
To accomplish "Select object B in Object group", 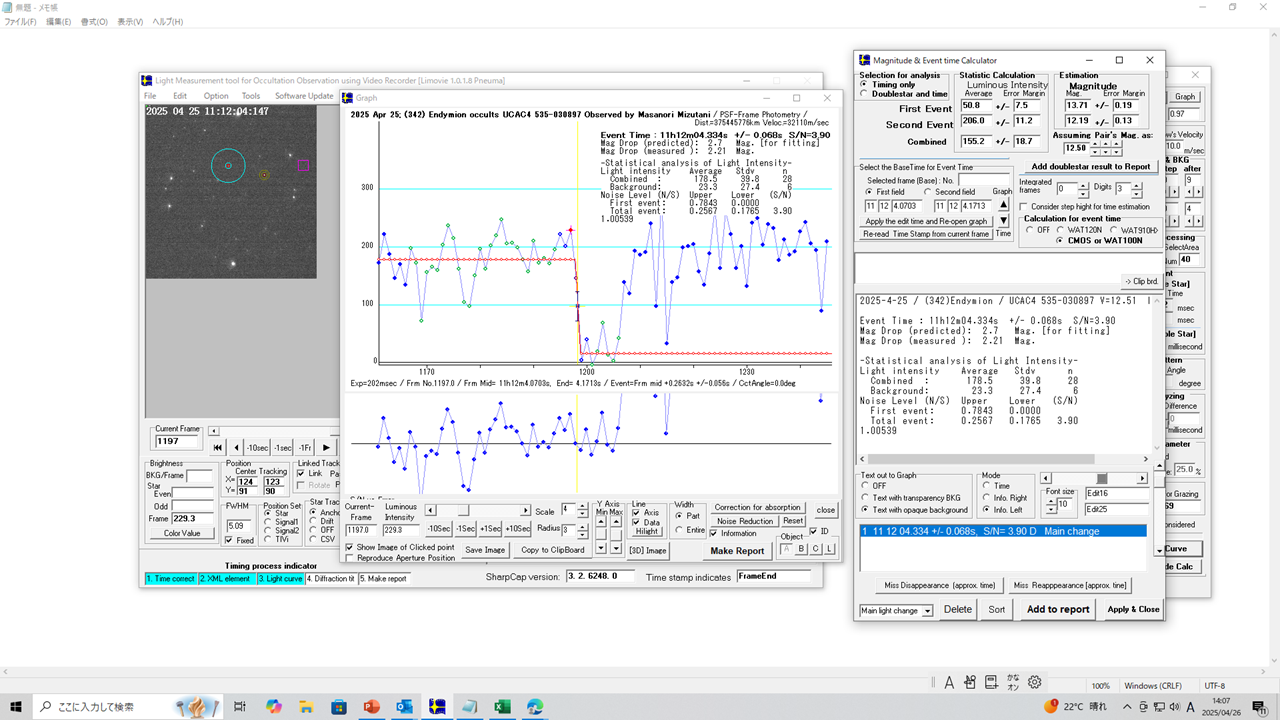I will point(801,548).
